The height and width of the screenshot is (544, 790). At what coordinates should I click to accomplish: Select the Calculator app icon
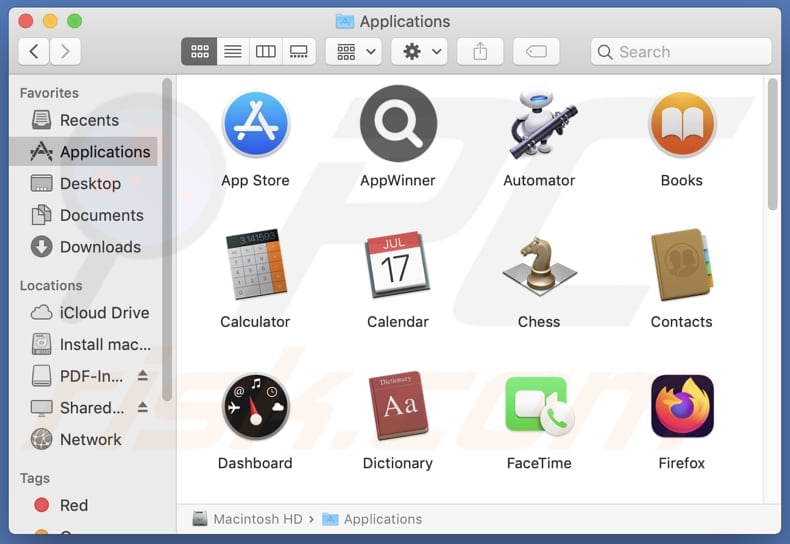click(x=255, y=264)
